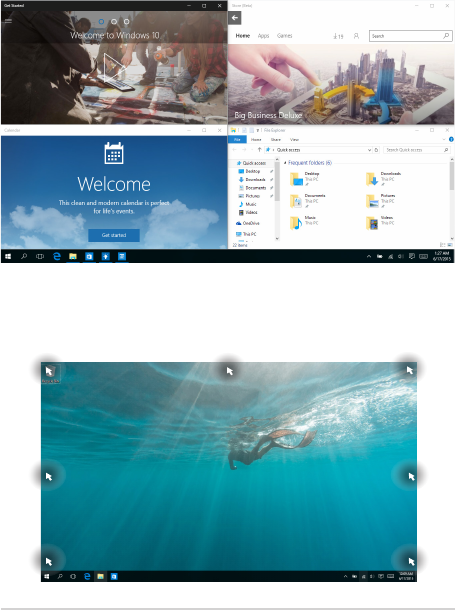Click the navigation pane vertical scrollbar
This screenshot has width=455, height=610.
pos(277,198)
